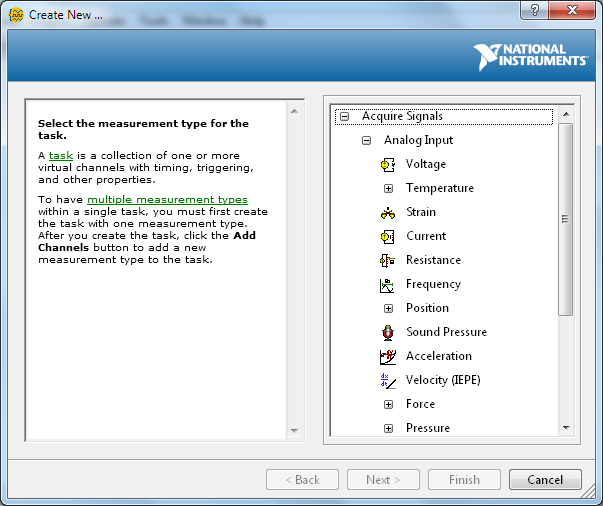Select the Resistance icon
The image size is (603, 506).
click(x=388, y=260)
